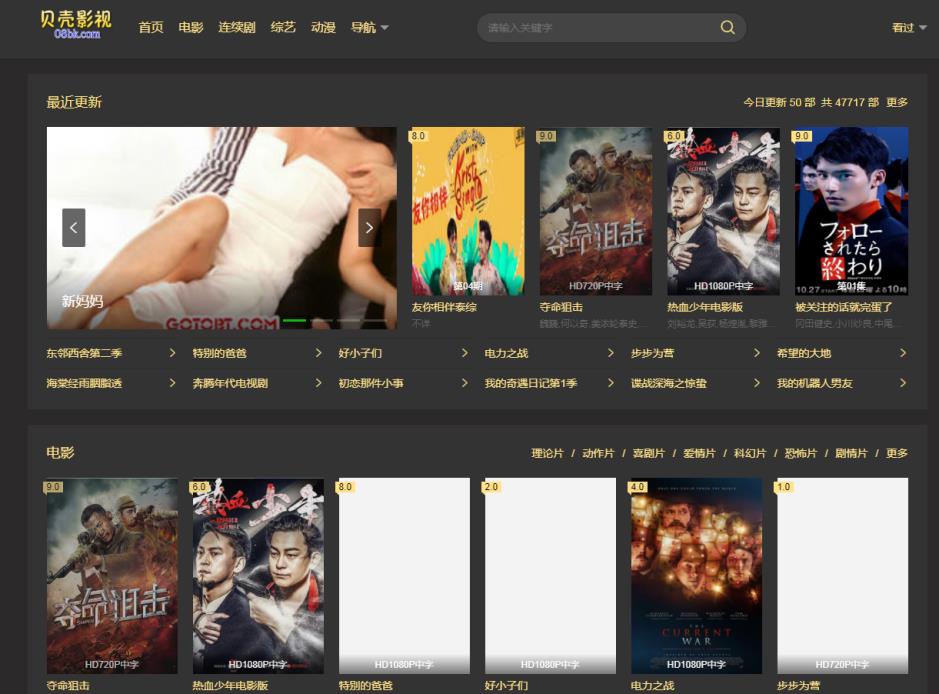
Task: Click arrow next to 谍战深海之惊蛰
Action: pos(757,383)
